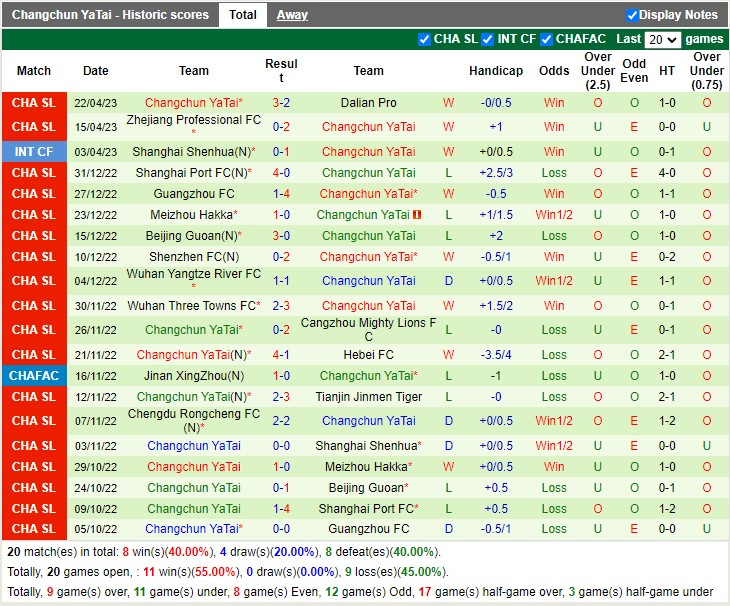
Task: Click the CHA SL badge for the 22/04/23 match
Action: pyautogui.click(x=34, y=103)
